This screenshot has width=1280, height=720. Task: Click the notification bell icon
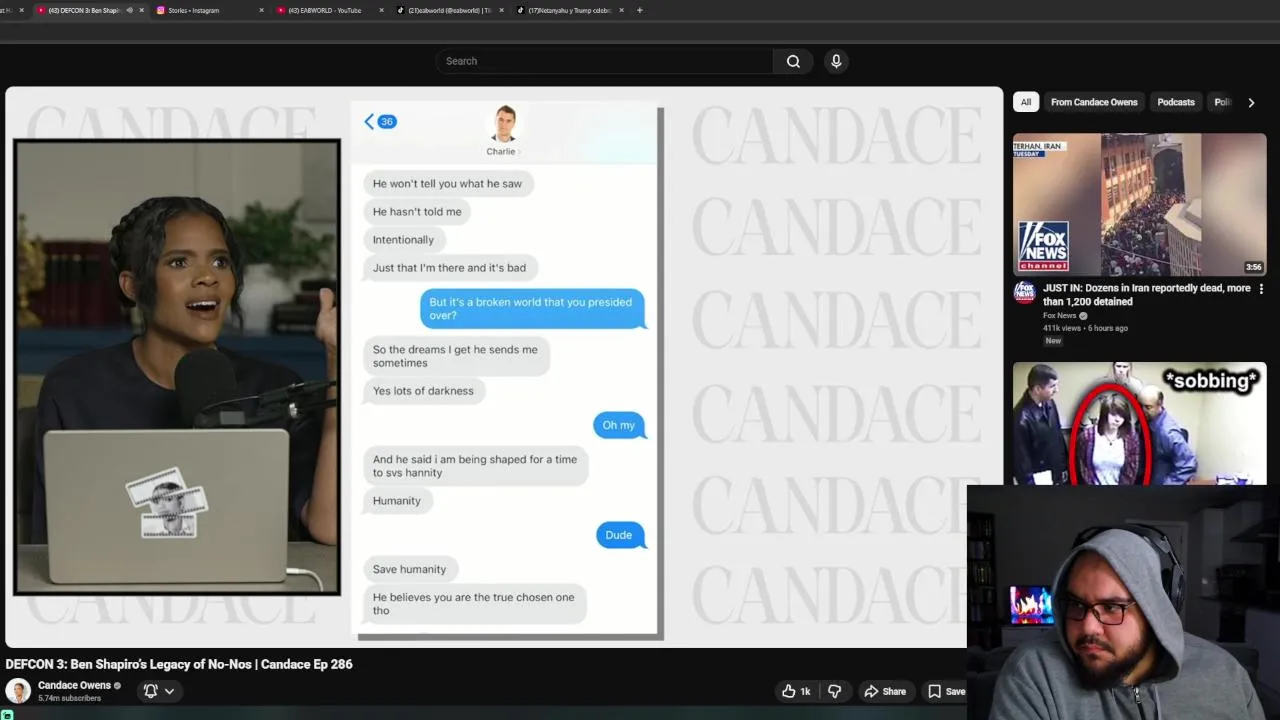pos(151,691)
